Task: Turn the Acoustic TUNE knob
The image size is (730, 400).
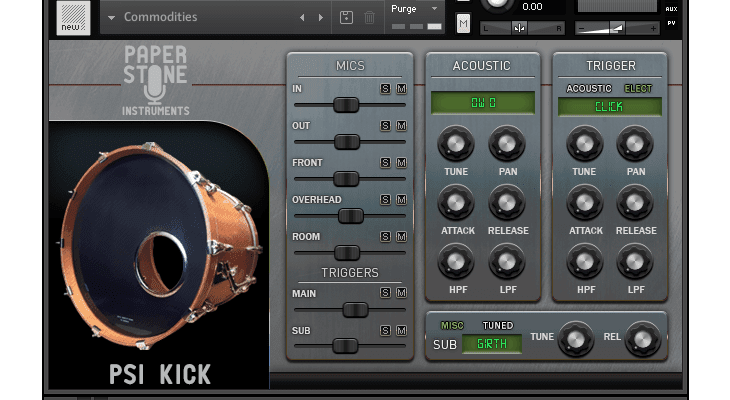Action: [x=456, y=145]
